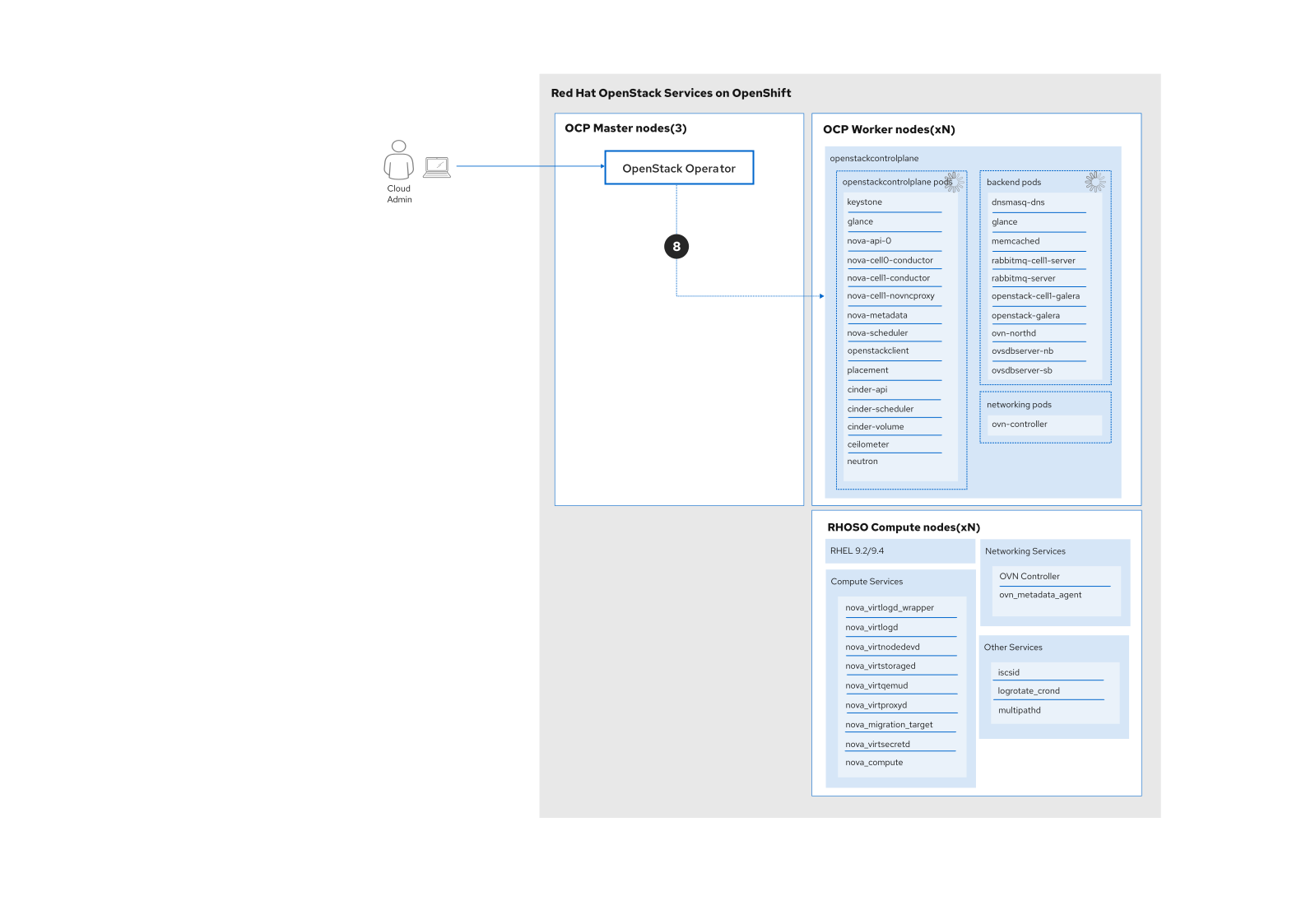
Task: Select nova_compute in Compute Services
Action: point(874,763)
